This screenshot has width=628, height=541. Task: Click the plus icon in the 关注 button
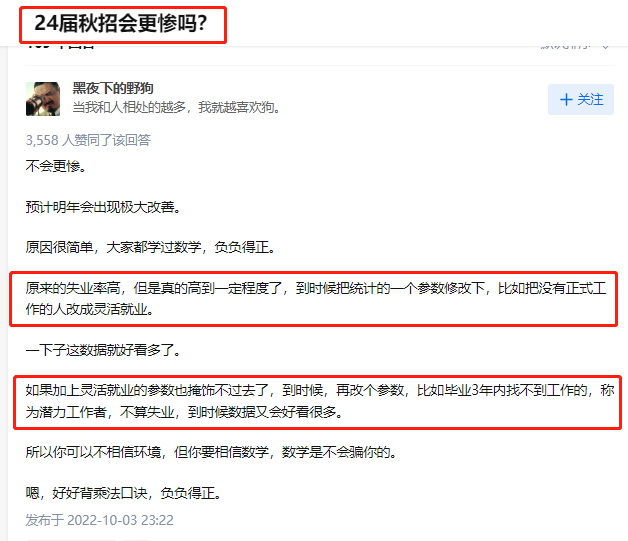[x=566, y=99]
